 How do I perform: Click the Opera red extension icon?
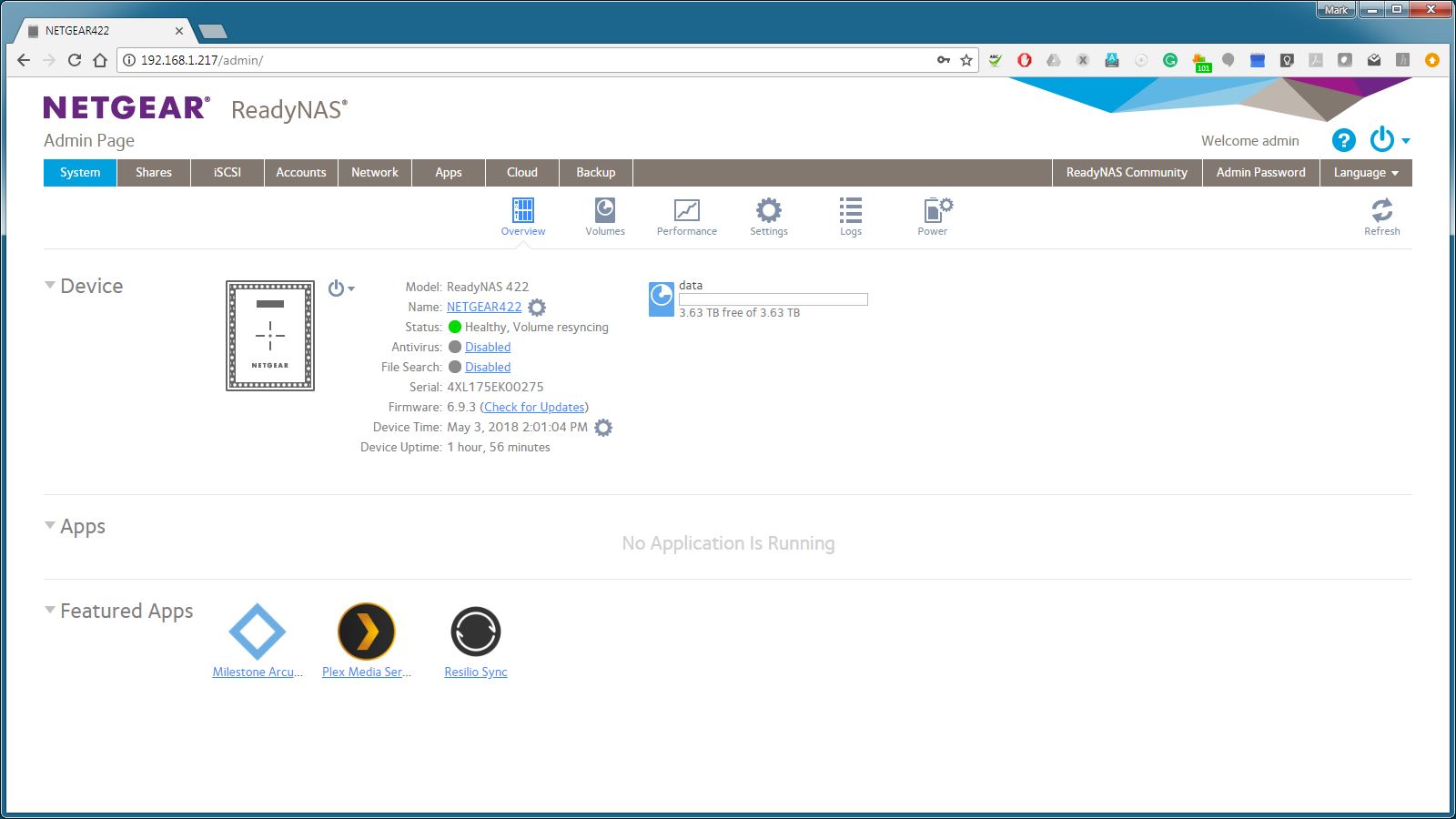[1025, 60]
